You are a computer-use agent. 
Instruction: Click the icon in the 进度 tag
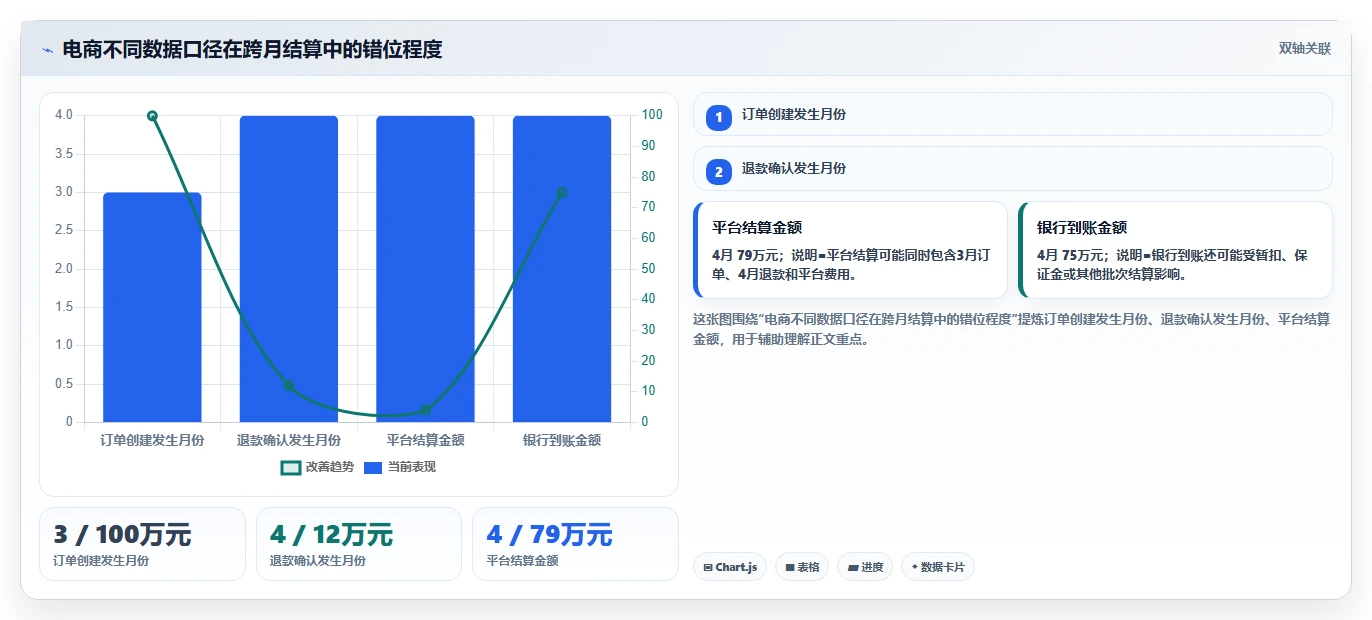853,567
